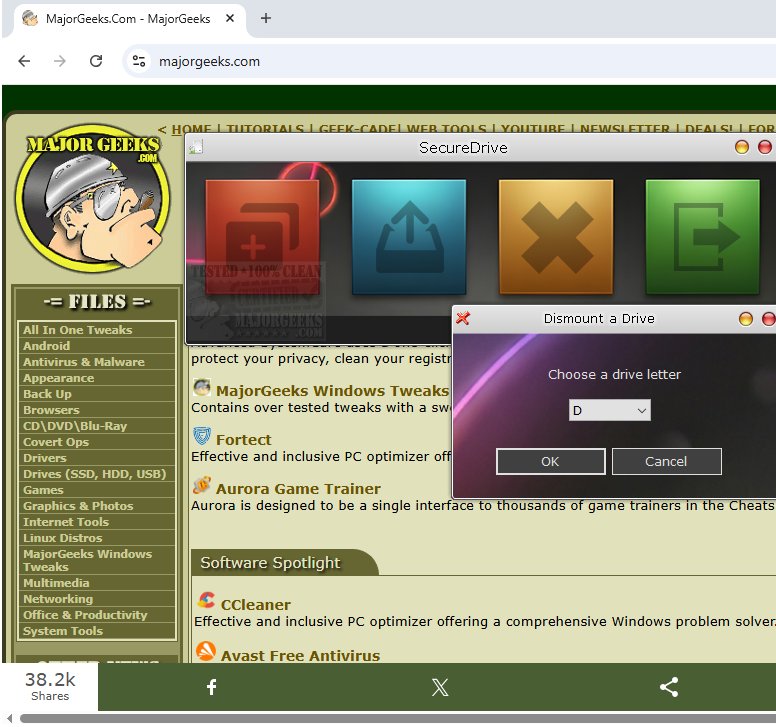Click Cancel in the Dismount a Drive dialog
776x727 pixels.
click(666, 461)
